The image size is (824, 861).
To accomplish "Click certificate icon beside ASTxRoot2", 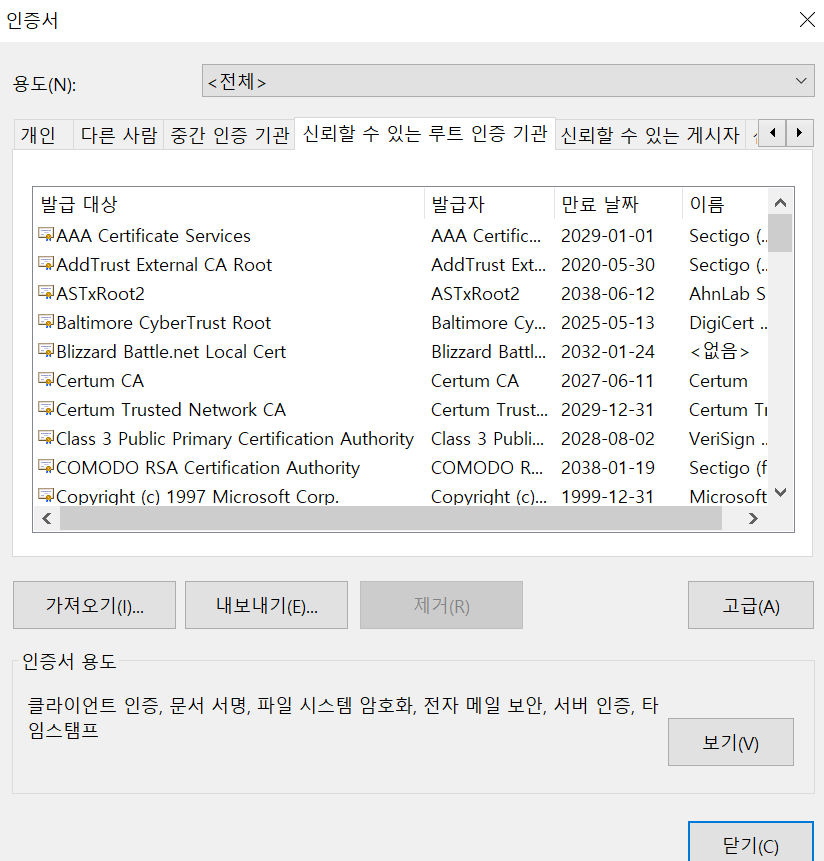I will [x=46, y=293].
